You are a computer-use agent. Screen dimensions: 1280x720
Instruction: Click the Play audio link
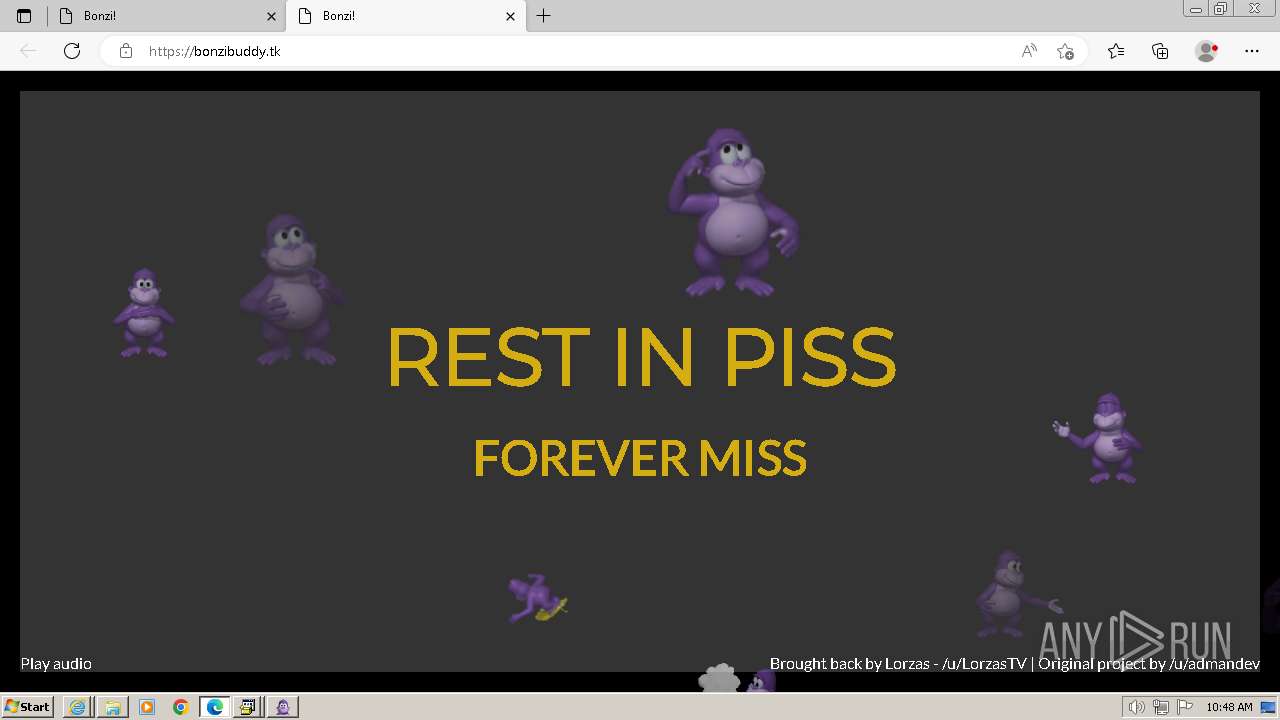56,663
